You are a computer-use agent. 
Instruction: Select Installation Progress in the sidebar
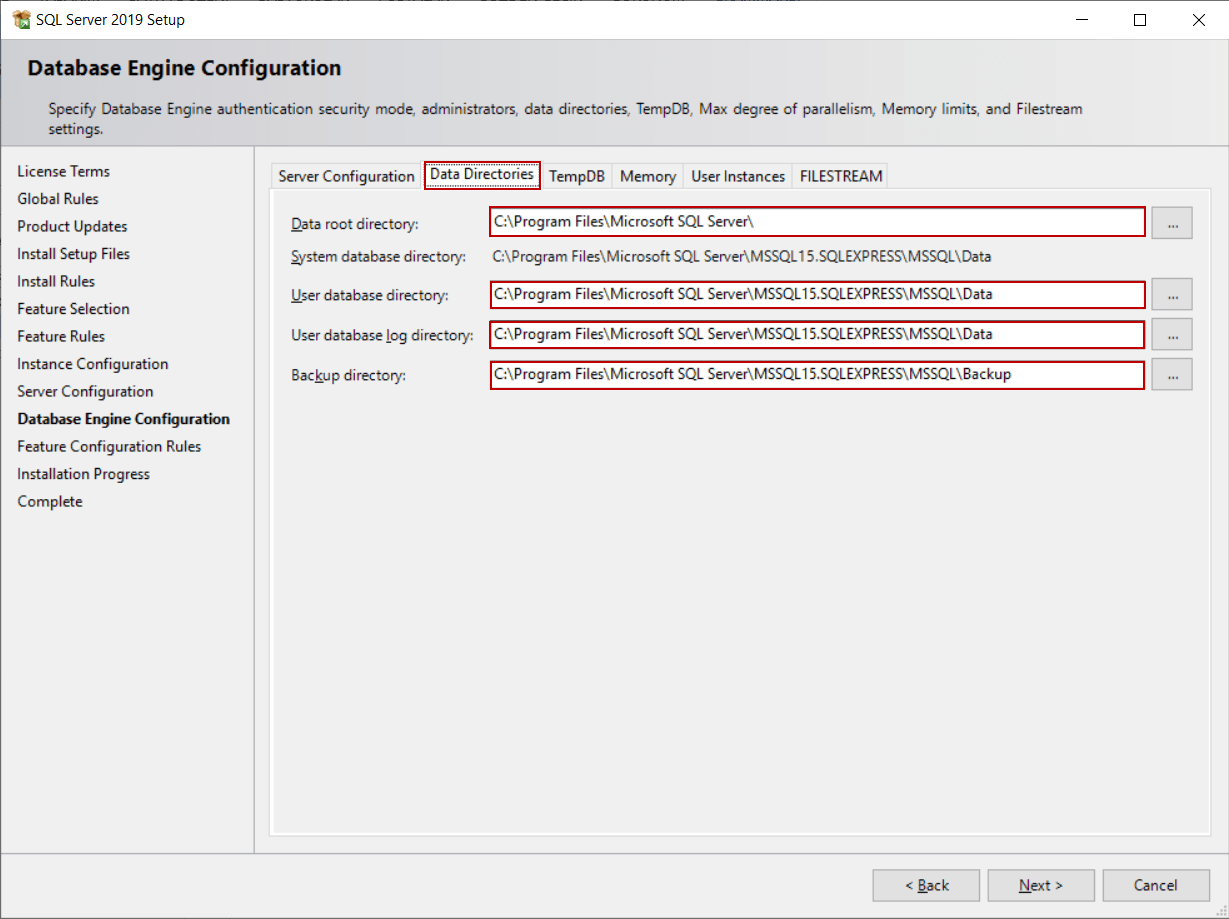83,473
